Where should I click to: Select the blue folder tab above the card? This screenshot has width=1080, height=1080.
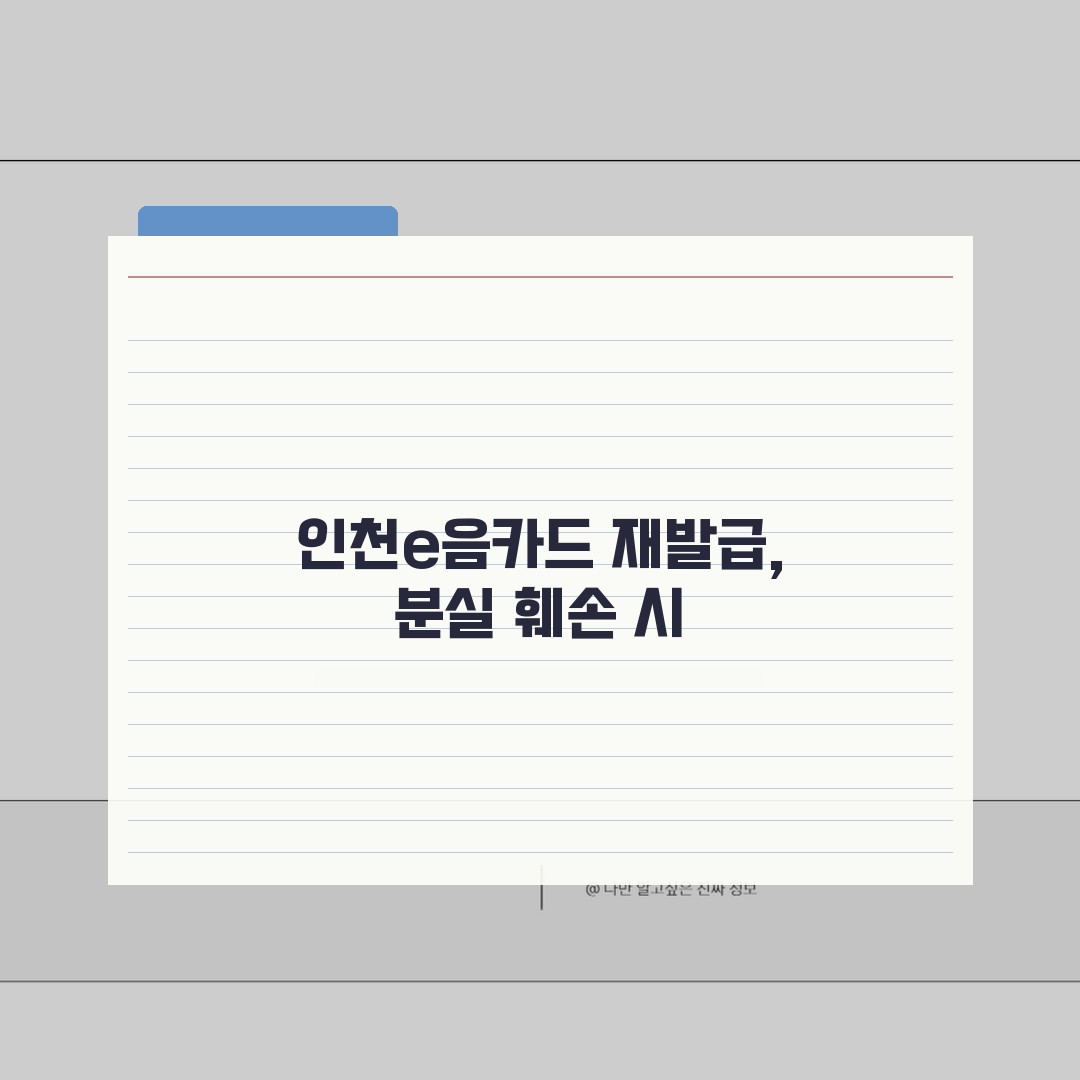[268, 221]
